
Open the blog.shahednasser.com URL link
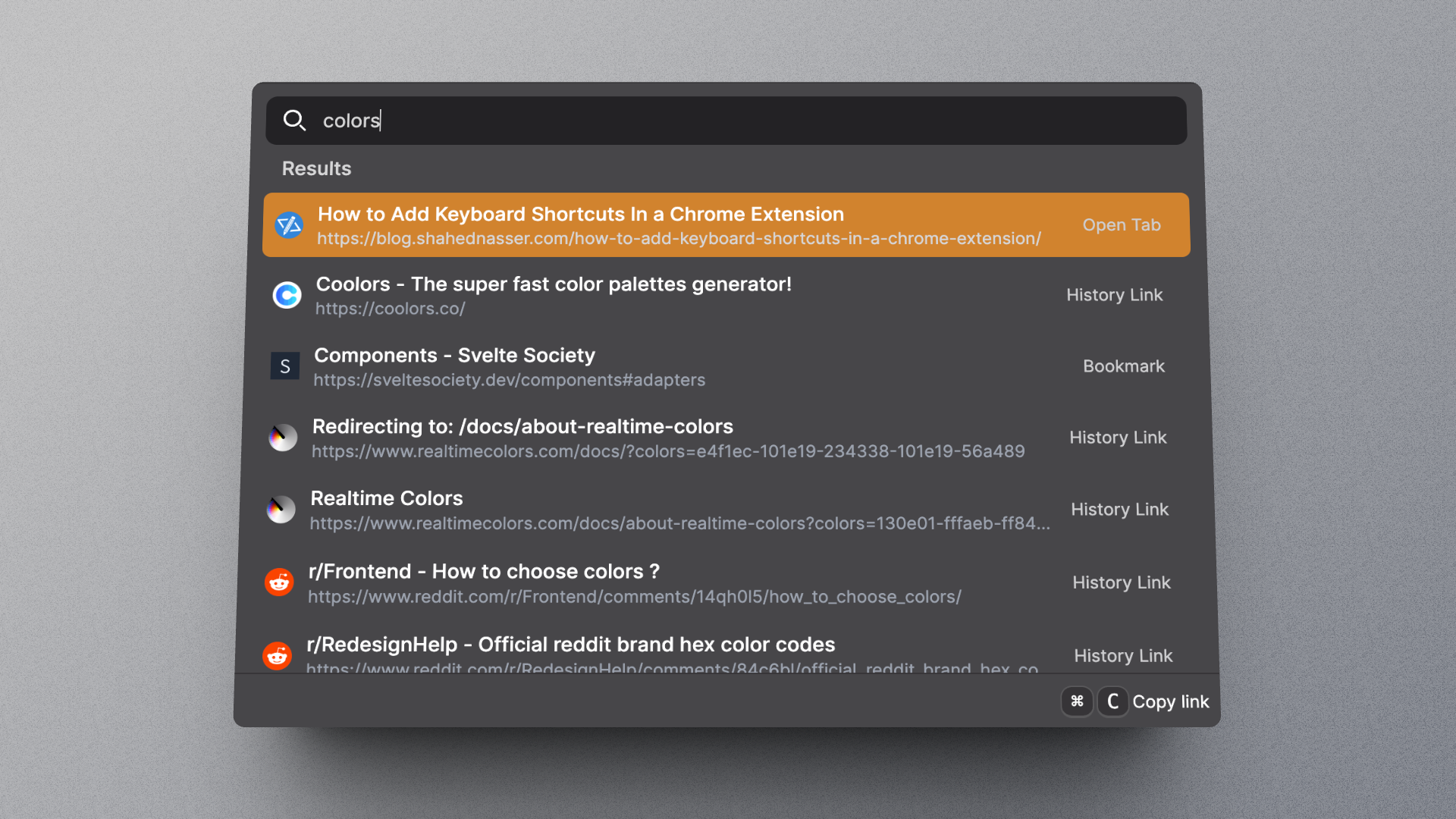[x=679, y=239]
